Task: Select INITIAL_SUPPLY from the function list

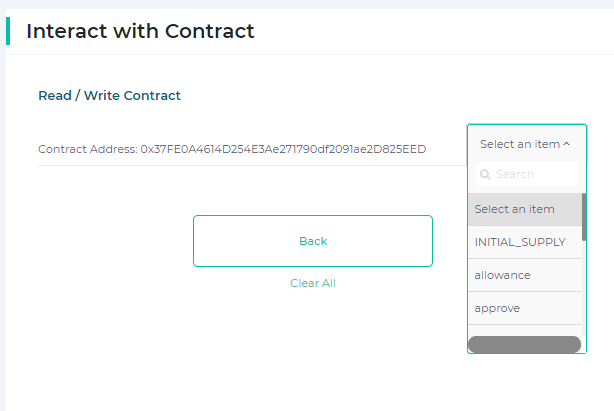Action: (525, 242)
